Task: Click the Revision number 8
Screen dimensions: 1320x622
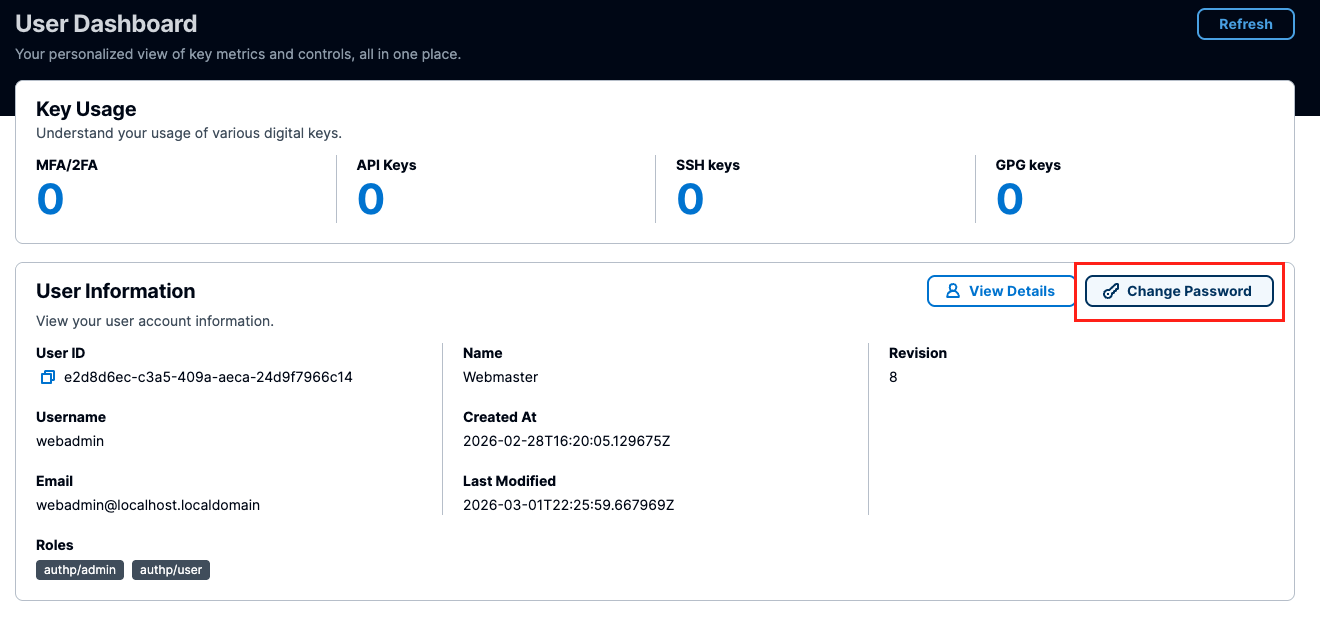Action: tap(893, 378)
